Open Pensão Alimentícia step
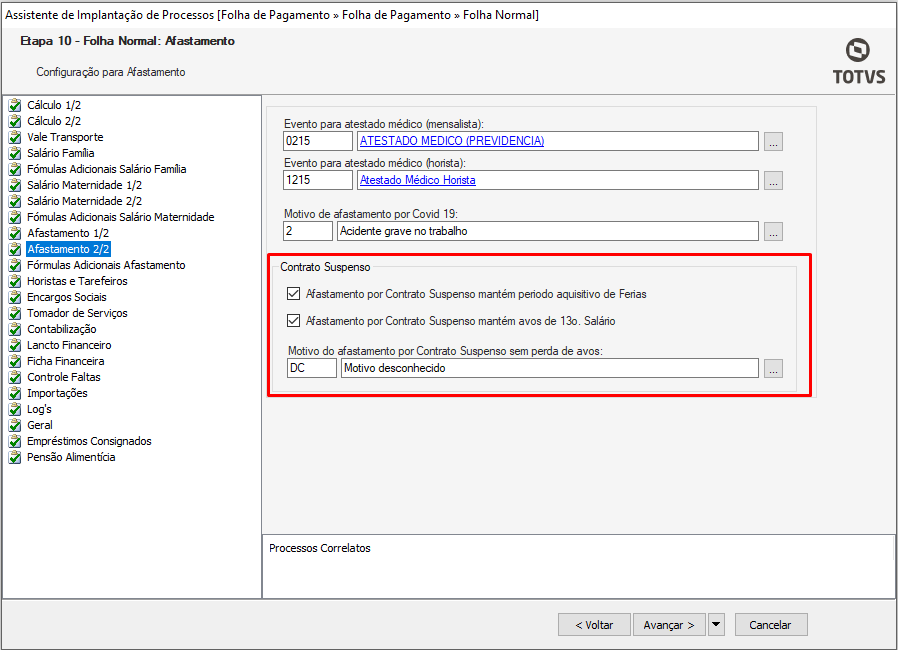 tap(71, 458)
